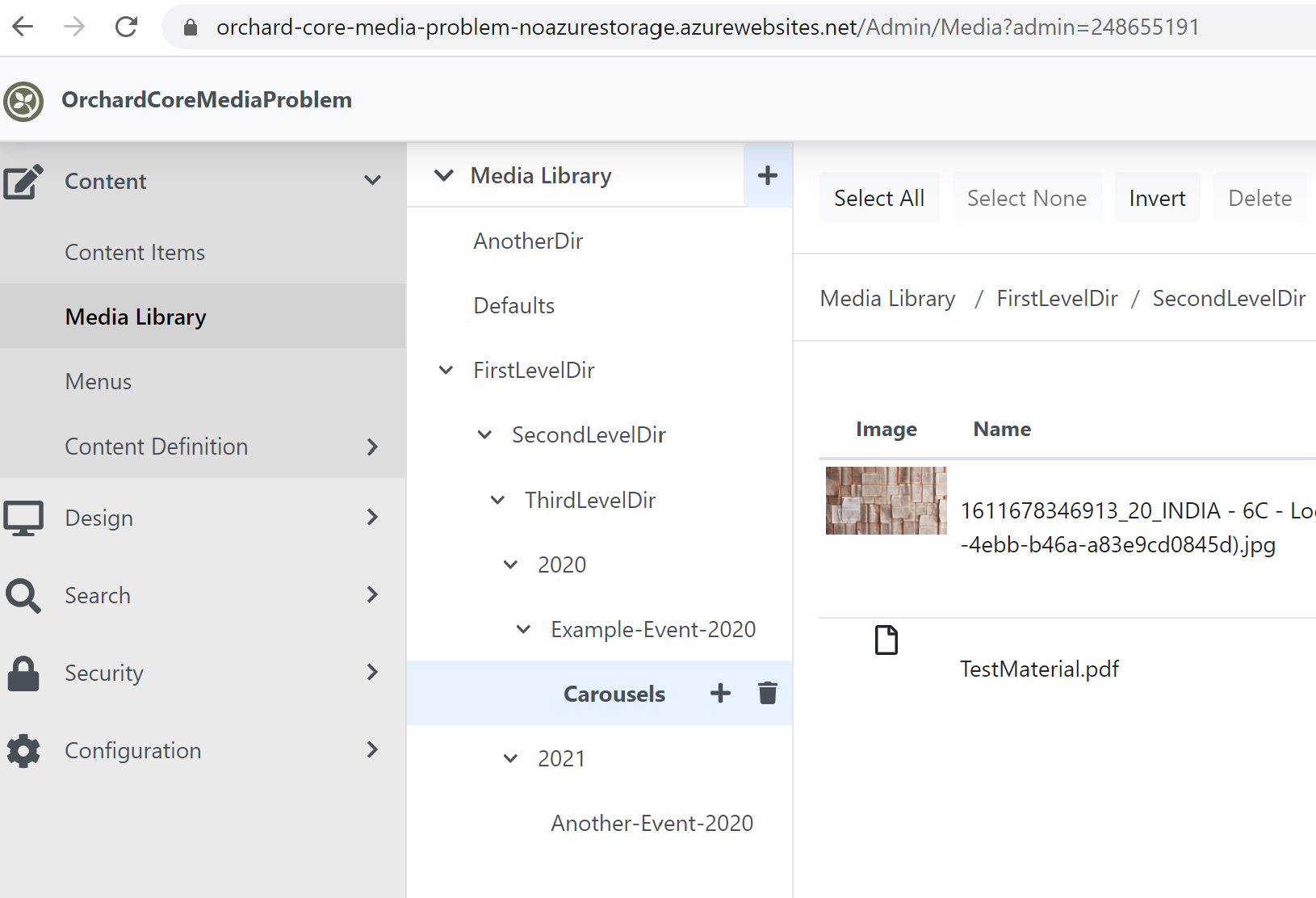The width and height of the screenshot is (1316, 898).
Task: Create new folder with plus beside Media Library
Action: click(x=767, y=174)
